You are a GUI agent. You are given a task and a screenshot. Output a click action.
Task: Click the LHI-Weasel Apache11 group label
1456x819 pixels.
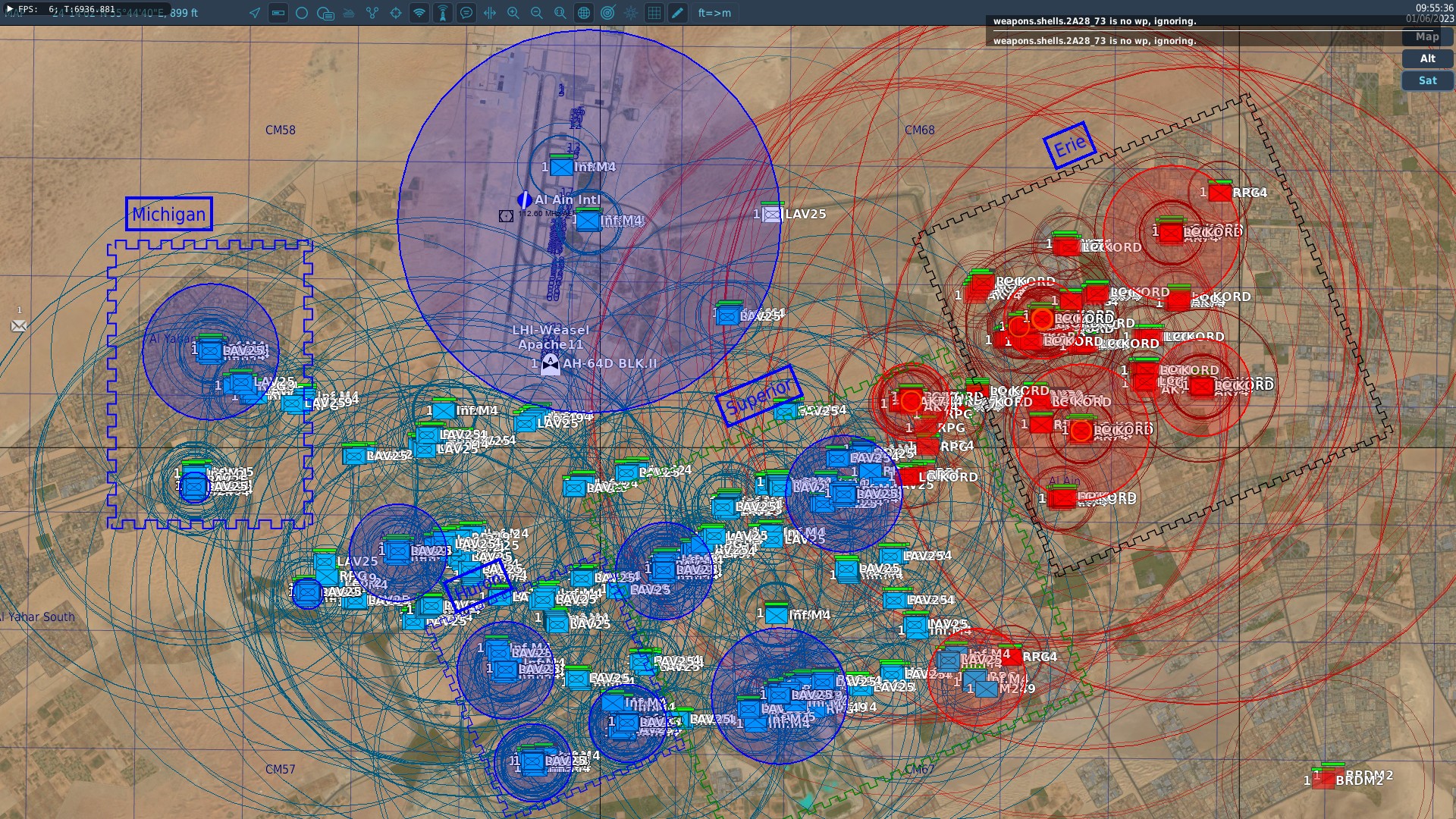[551, 337]
